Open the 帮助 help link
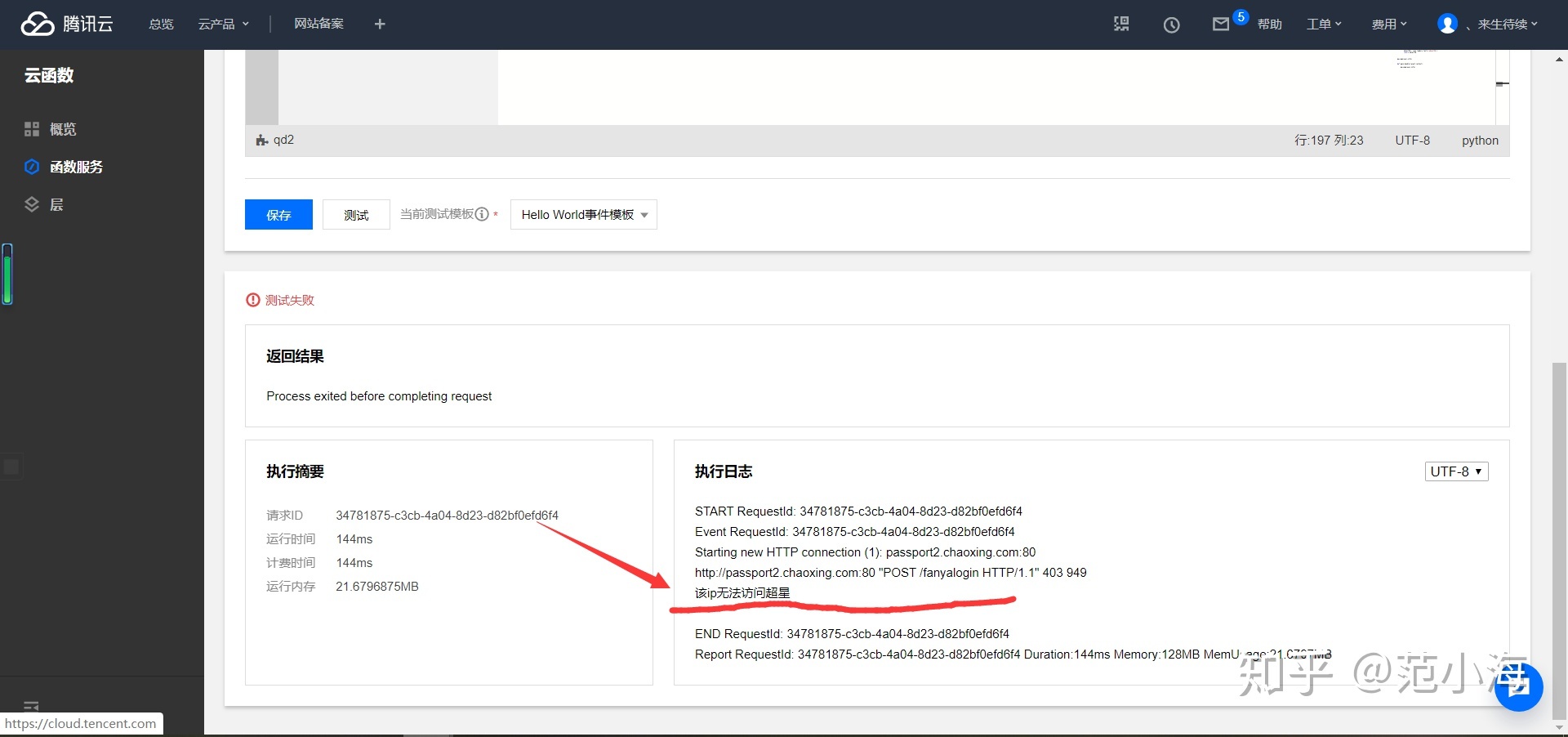 tap(1269, 25)
